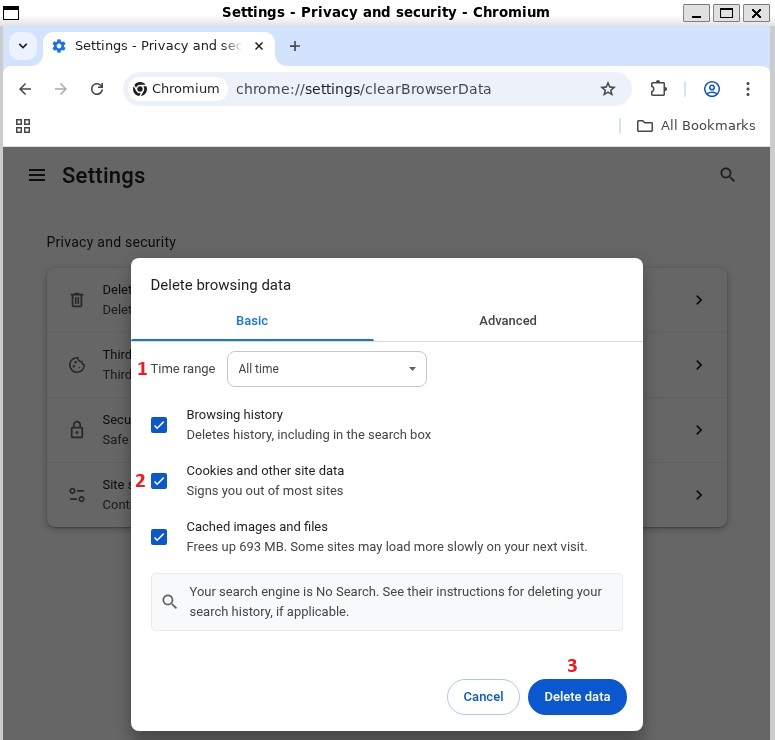Expand the tab search chevron

click(x=22, y=46)
